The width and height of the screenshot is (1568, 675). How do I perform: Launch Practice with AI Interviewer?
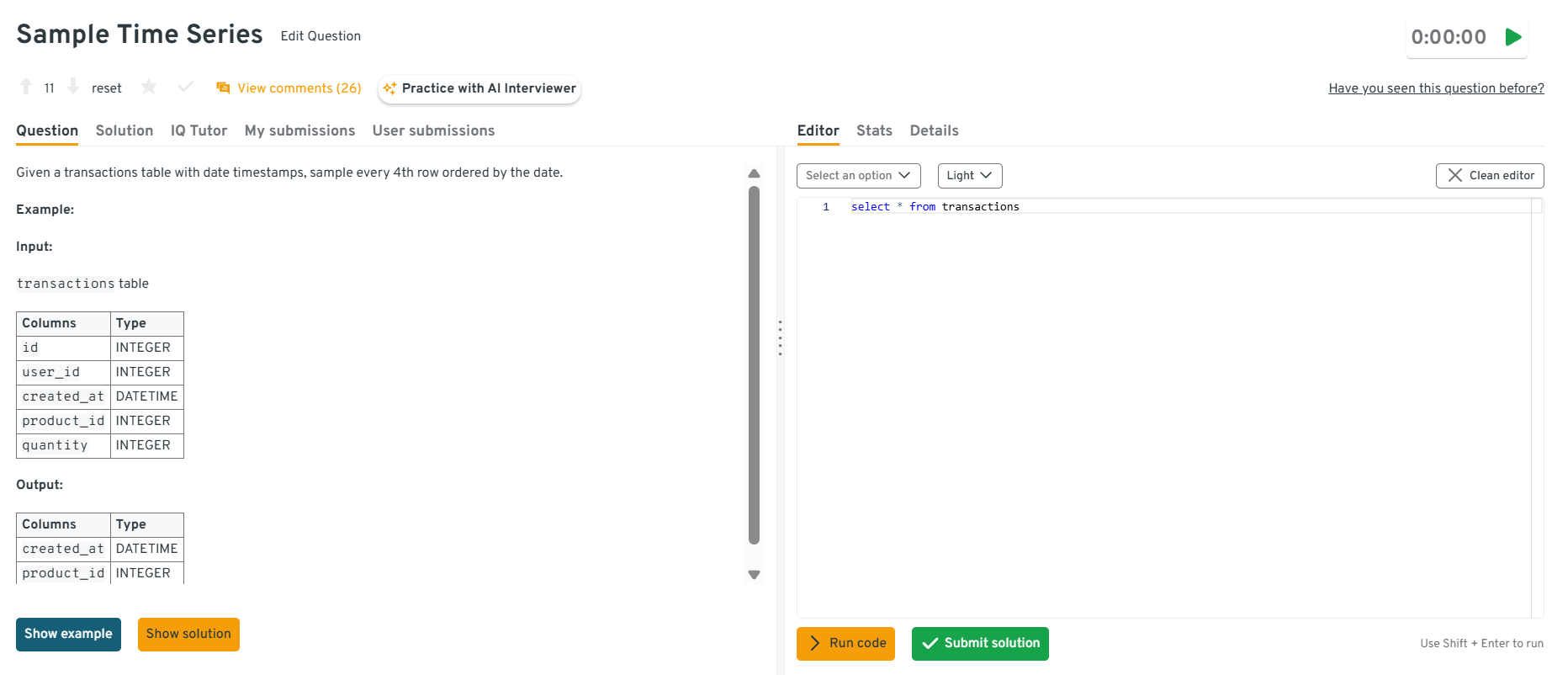point(479,88)
